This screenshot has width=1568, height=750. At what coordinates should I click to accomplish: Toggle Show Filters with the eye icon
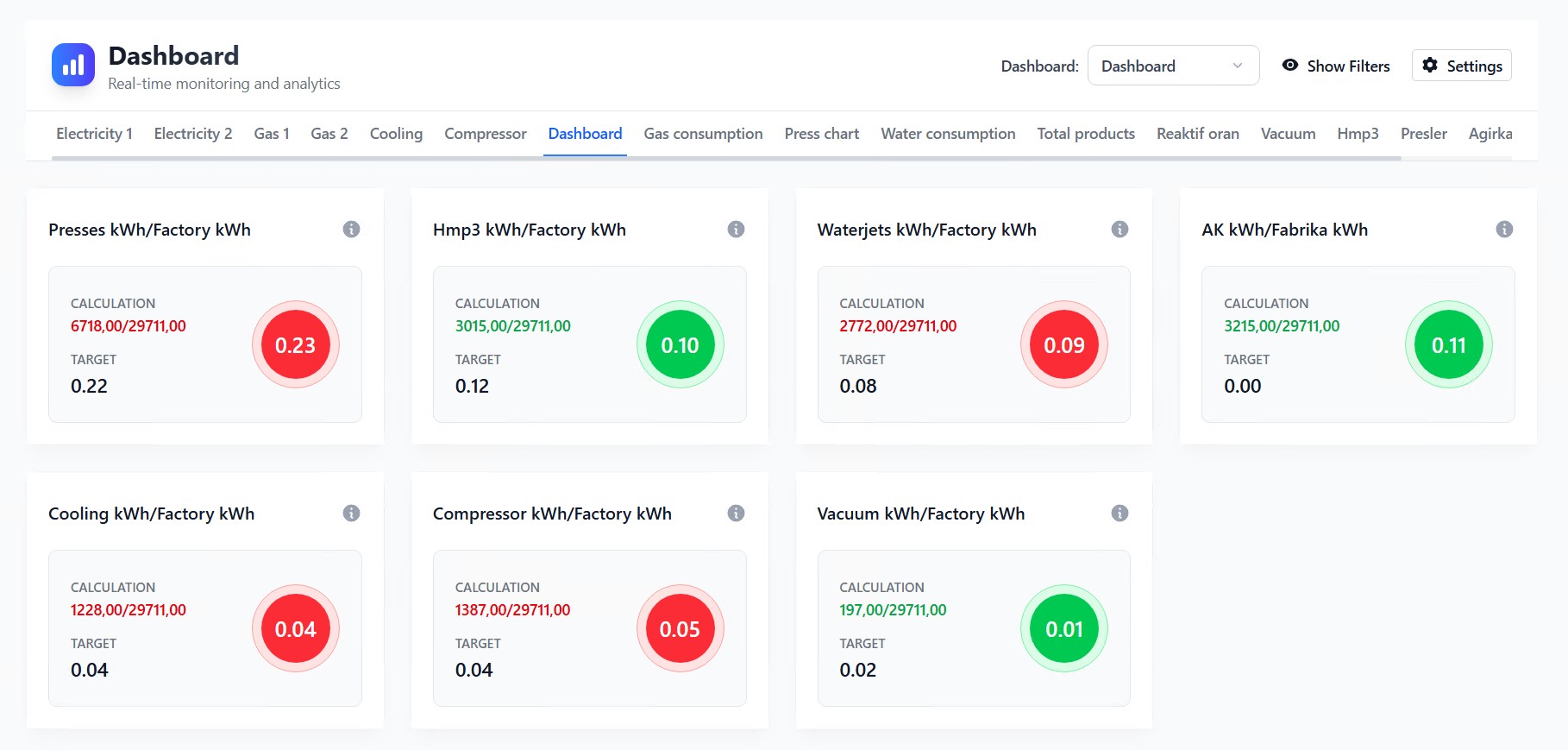(1290, 66)
